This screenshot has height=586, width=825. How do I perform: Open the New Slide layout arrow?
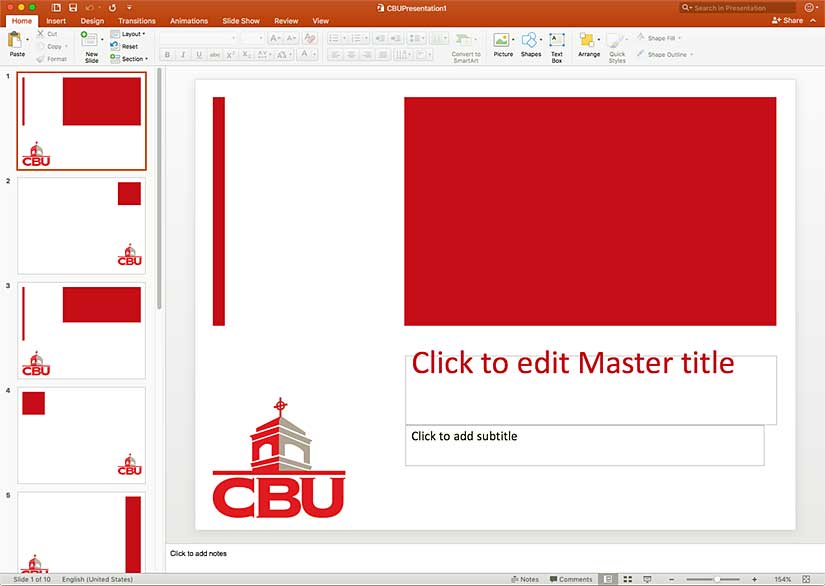102,39
